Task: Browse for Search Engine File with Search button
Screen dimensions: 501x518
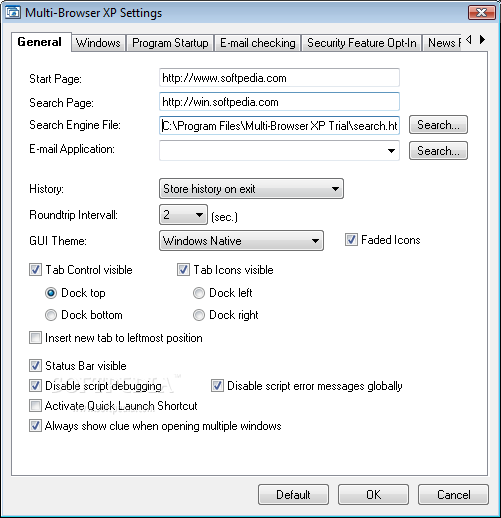Action: pos(438,125)
